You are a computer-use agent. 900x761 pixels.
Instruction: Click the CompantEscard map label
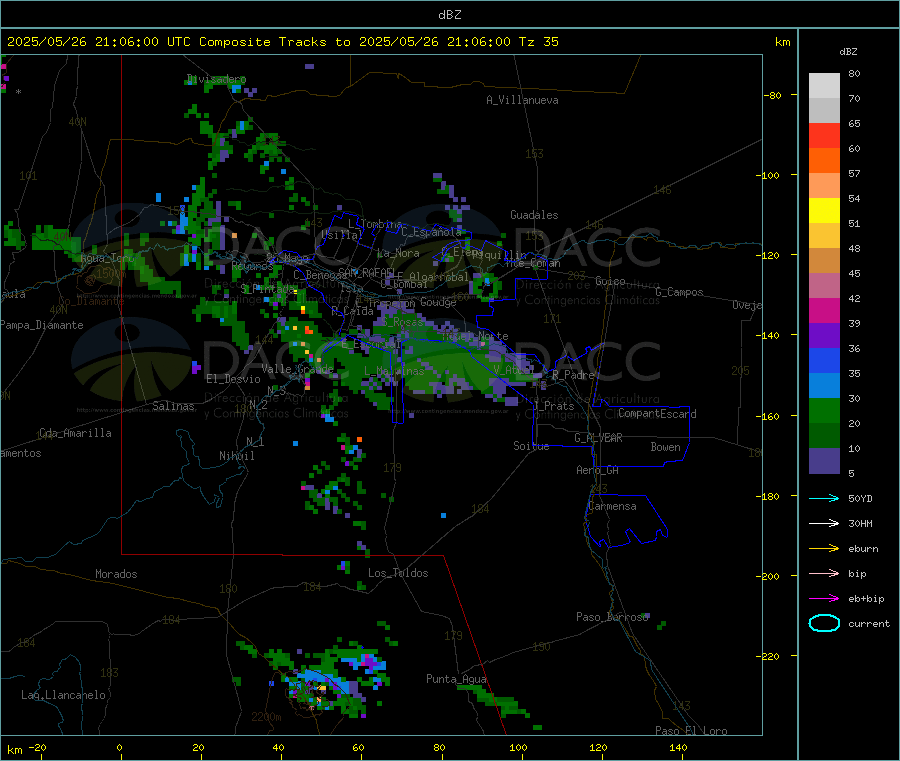point(657,414)
